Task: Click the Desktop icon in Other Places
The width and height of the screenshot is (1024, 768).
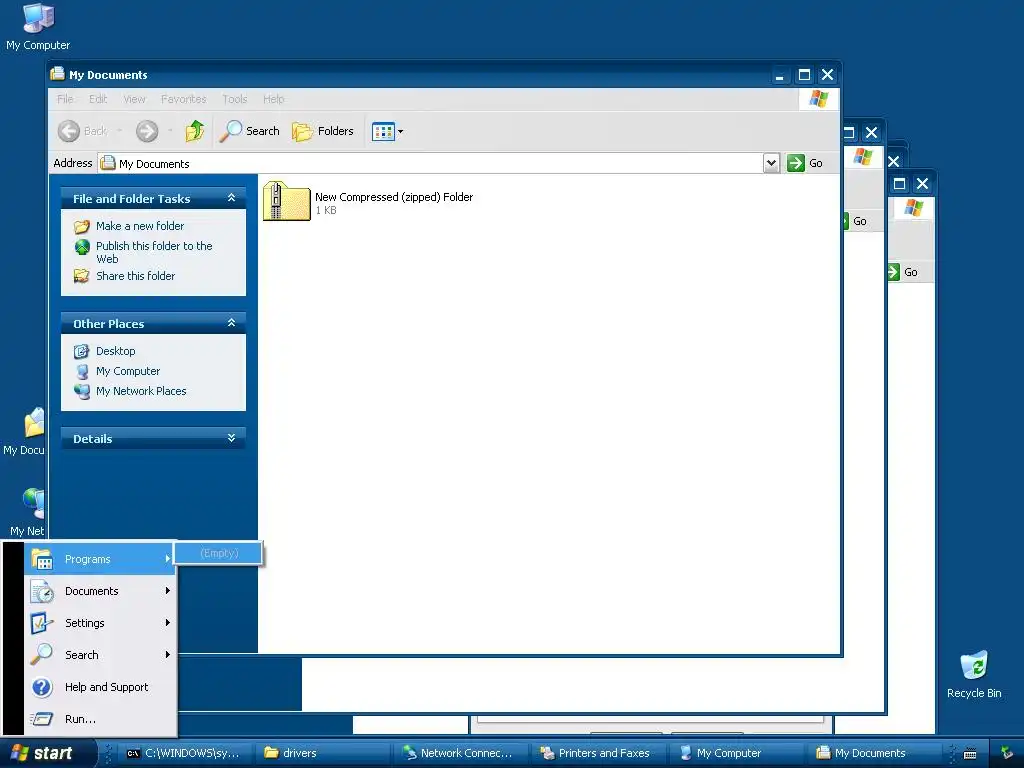Action: [x=82, y=351]
